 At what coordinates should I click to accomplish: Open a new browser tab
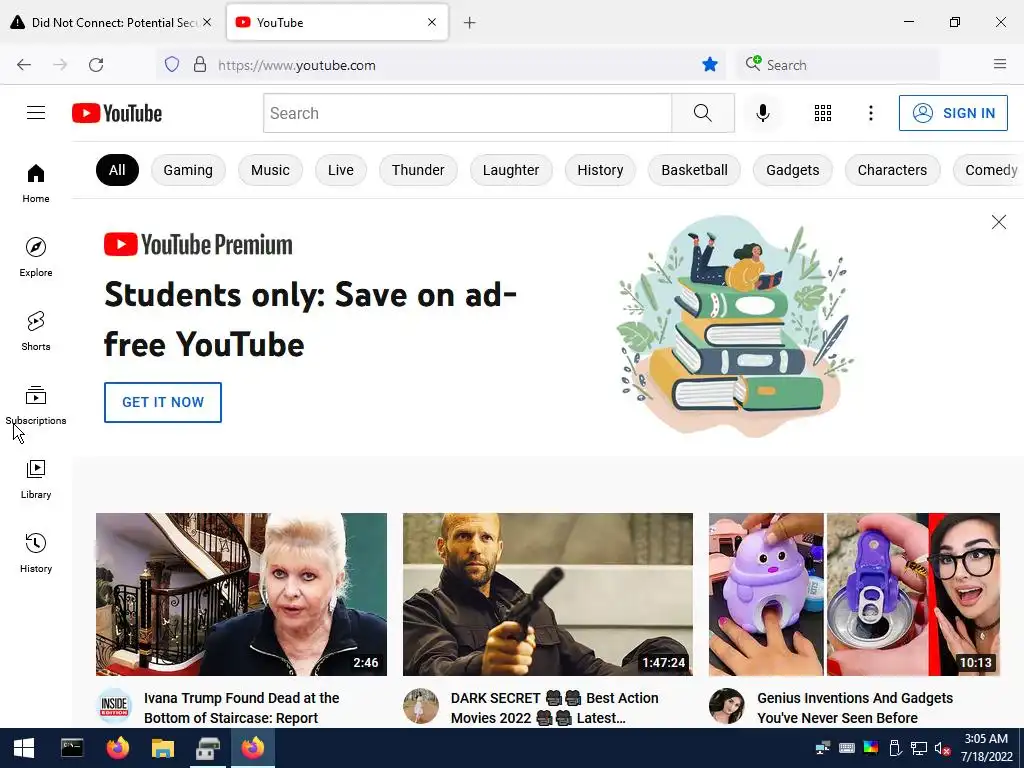(x=470, y=23)
